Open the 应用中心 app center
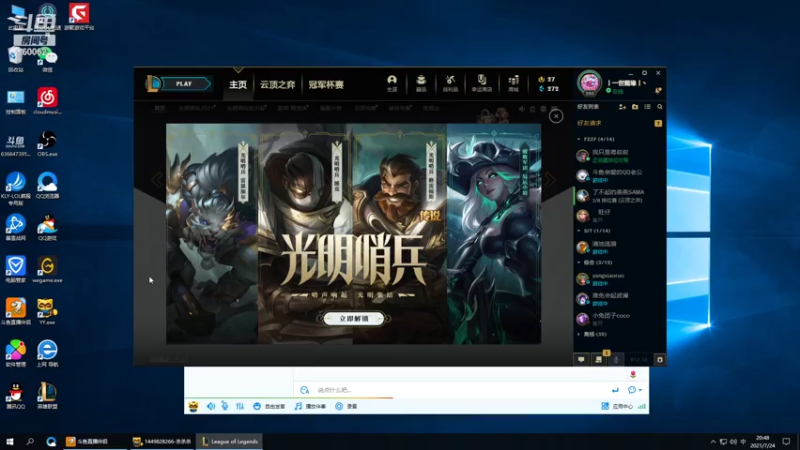Viewport: 800px width, 450px height. [x=617, y=407]
